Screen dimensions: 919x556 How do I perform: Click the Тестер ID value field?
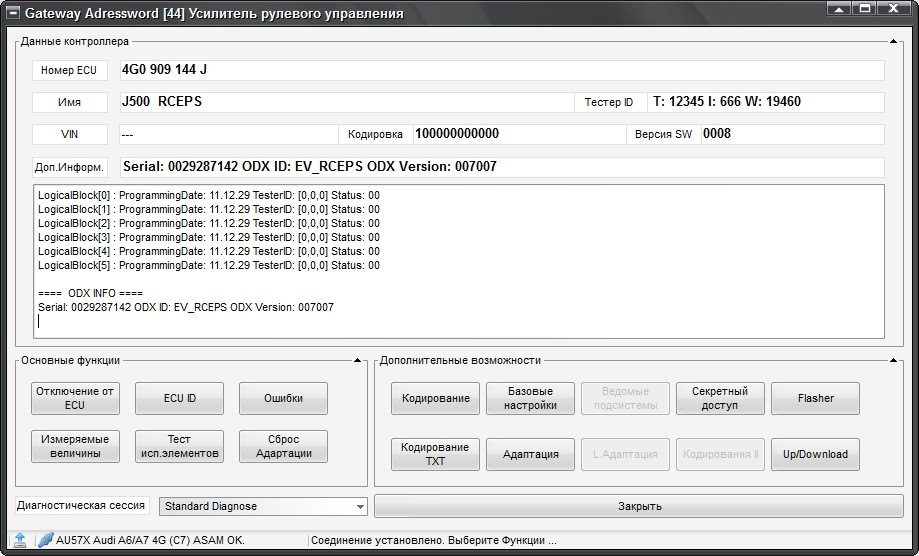pyautogui.click(x=765, y=102)
